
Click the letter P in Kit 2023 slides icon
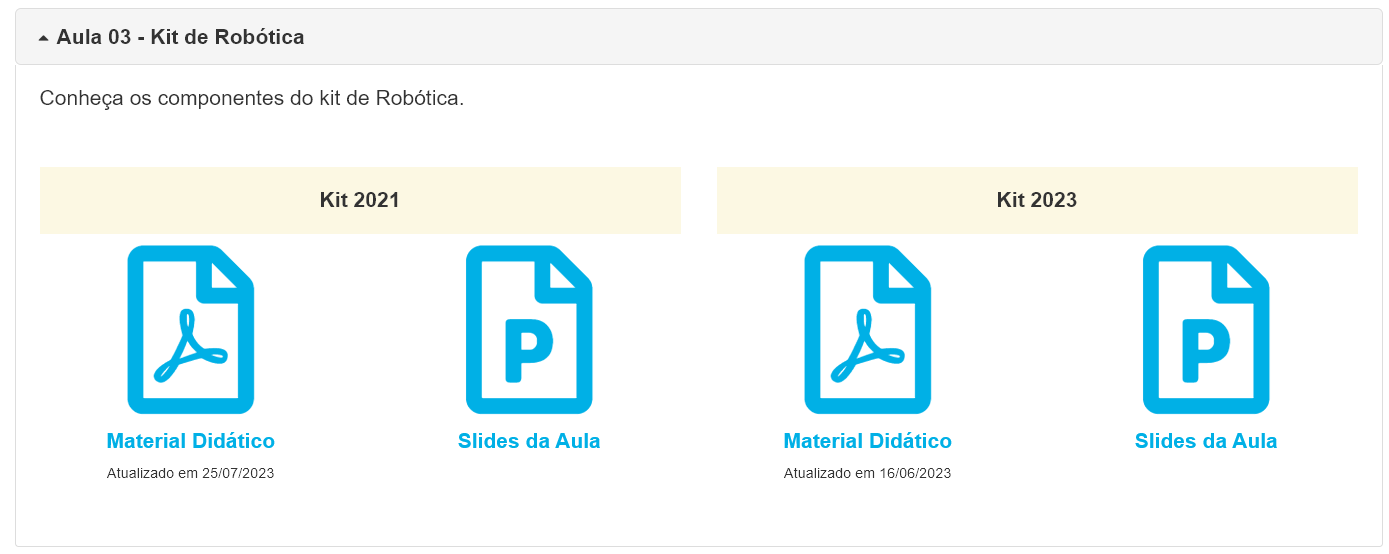tap(1206, 350)
